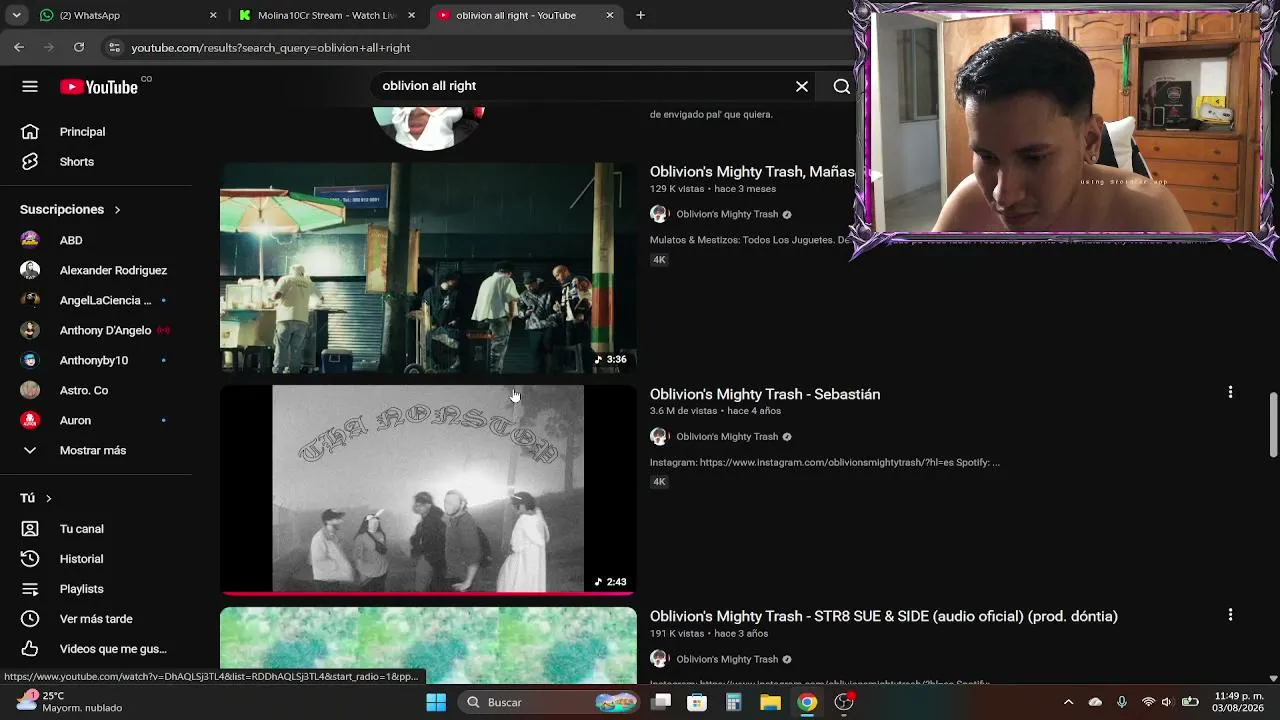Click the YouTube logo

[99, 87]
